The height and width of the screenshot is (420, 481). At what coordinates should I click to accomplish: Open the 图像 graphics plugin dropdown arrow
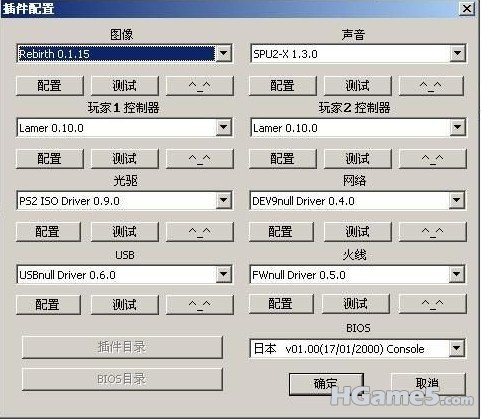coord(223,53)
